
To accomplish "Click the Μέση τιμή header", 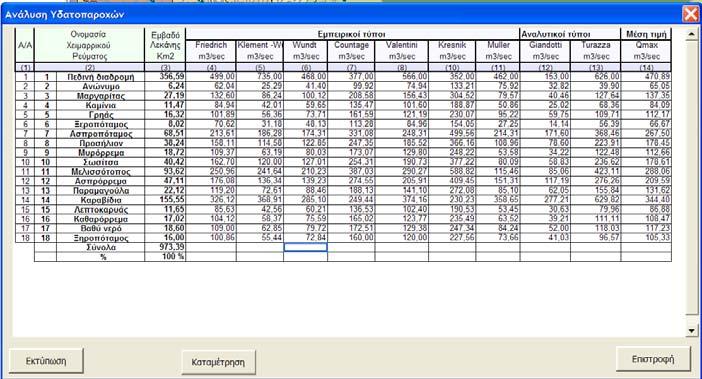I will [646, 34].
